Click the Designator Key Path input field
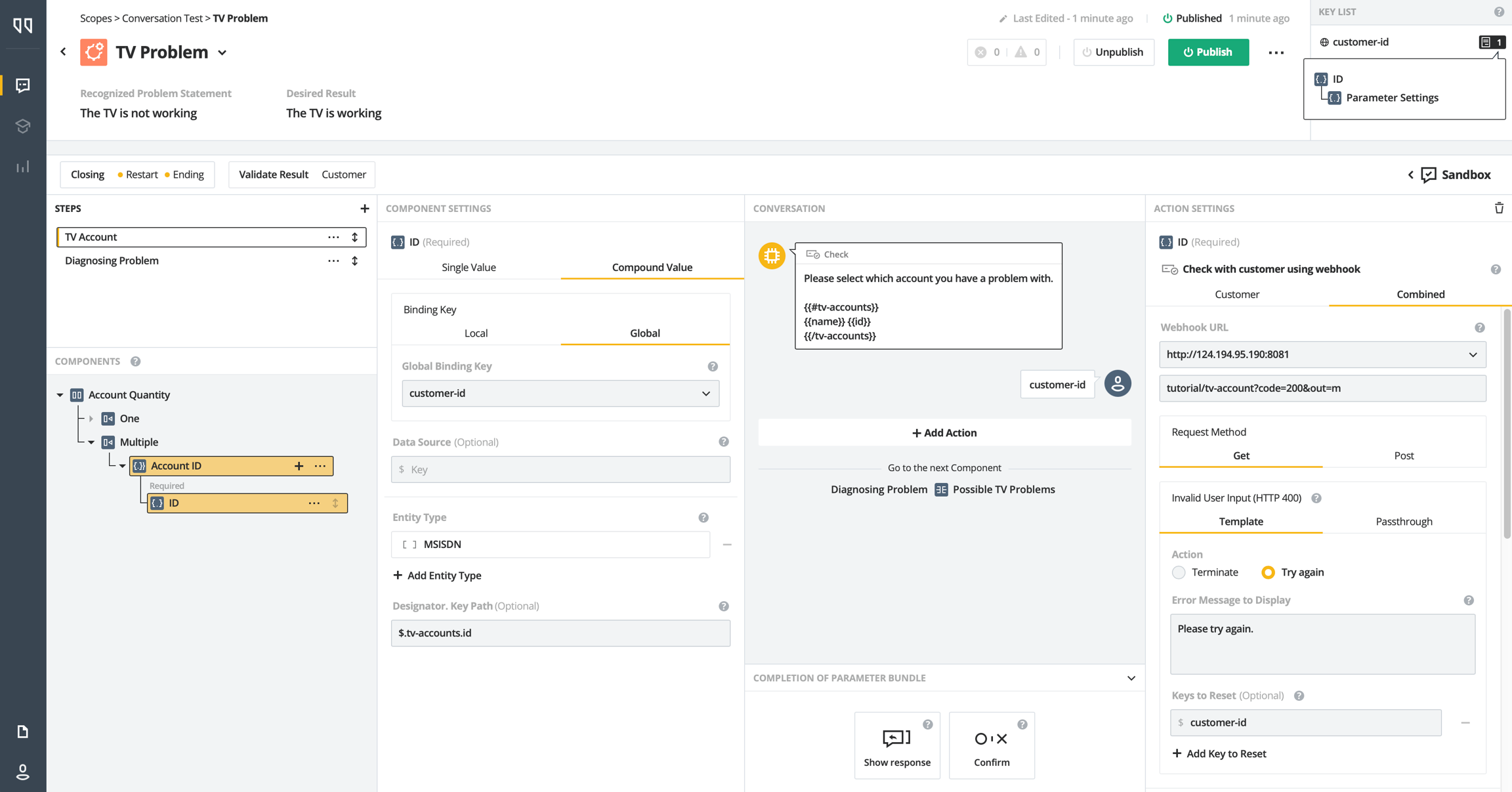 coord(560,633)
